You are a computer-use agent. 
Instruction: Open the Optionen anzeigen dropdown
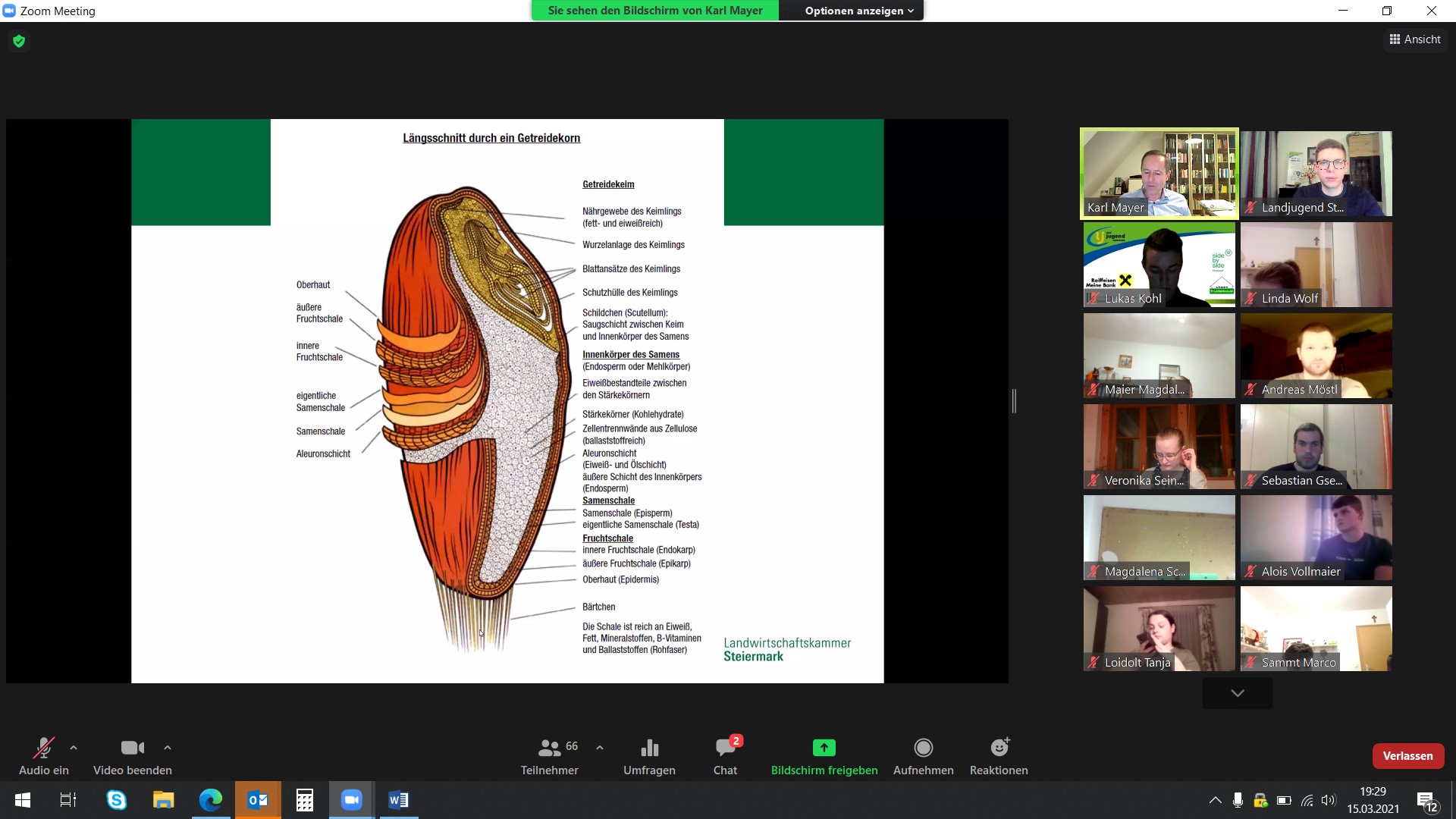click(x=858, y=11)
